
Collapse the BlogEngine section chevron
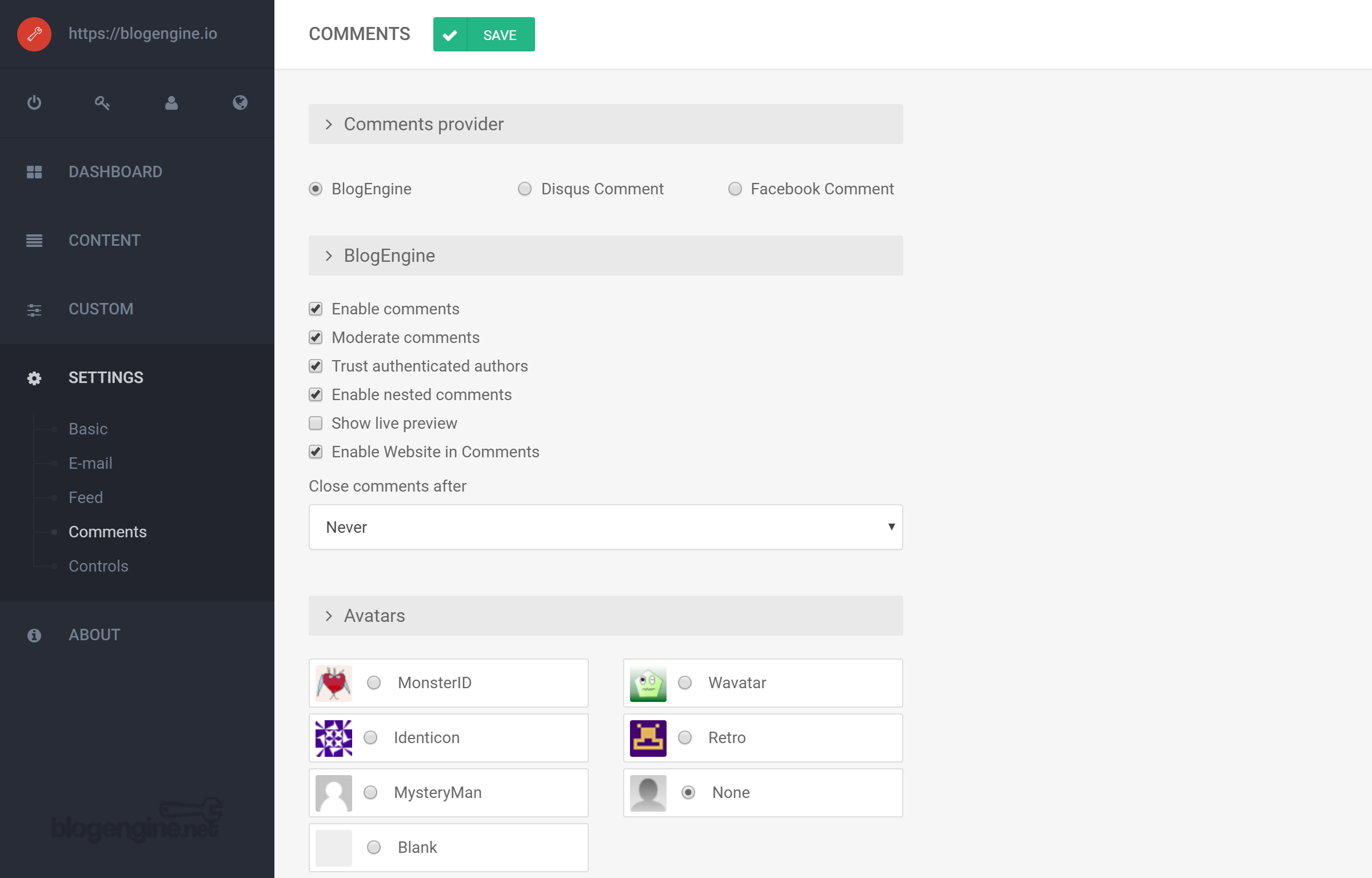coord(329,256)
